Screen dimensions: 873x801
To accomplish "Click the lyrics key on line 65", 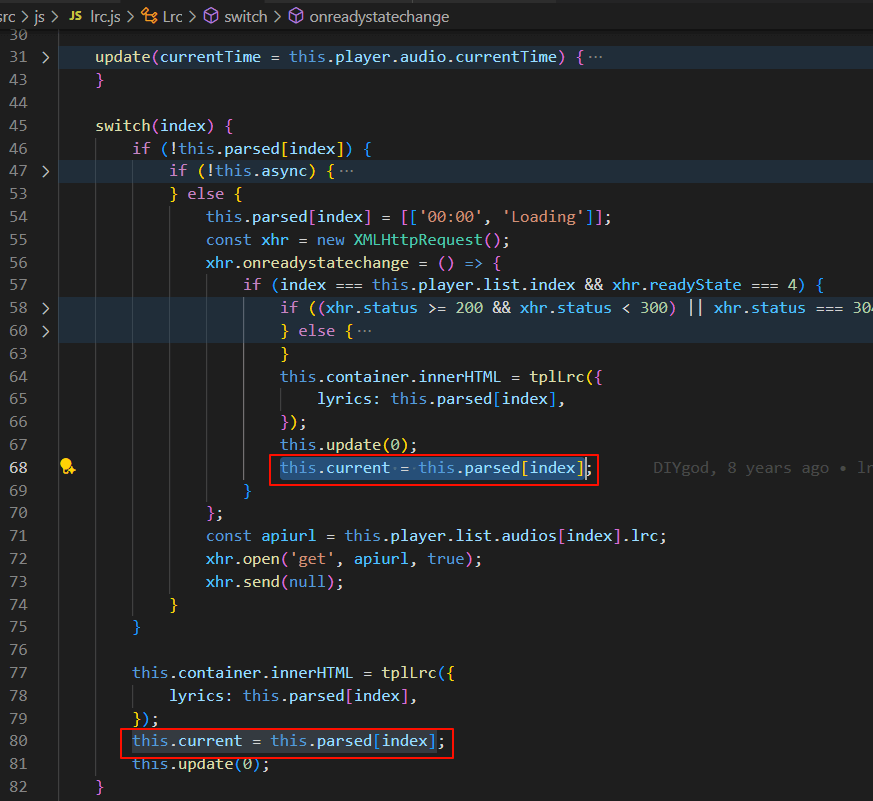I will tap(344, 399).
